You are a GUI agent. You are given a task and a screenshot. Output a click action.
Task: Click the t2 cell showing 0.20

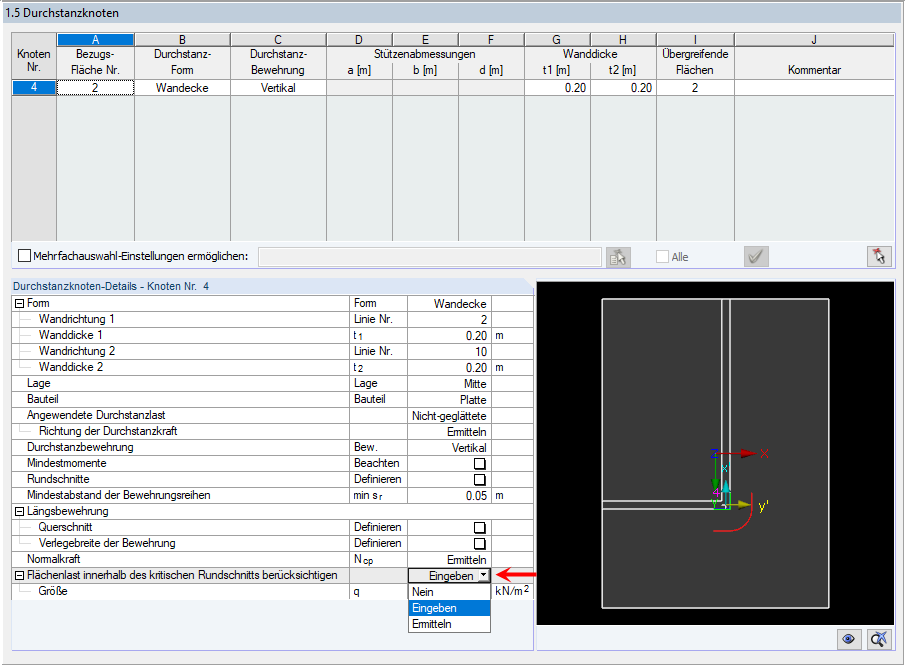pos(623,88)
